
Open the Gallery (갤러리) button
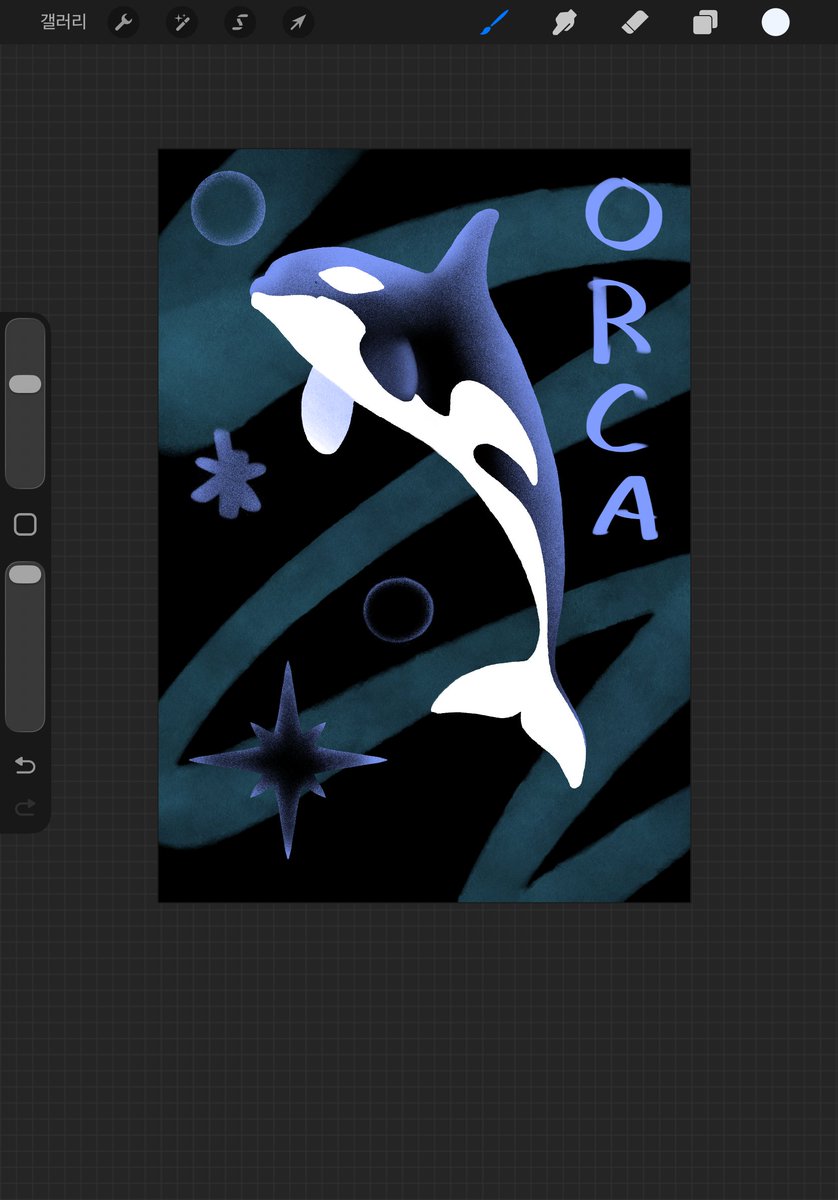[x=63, y=22]
